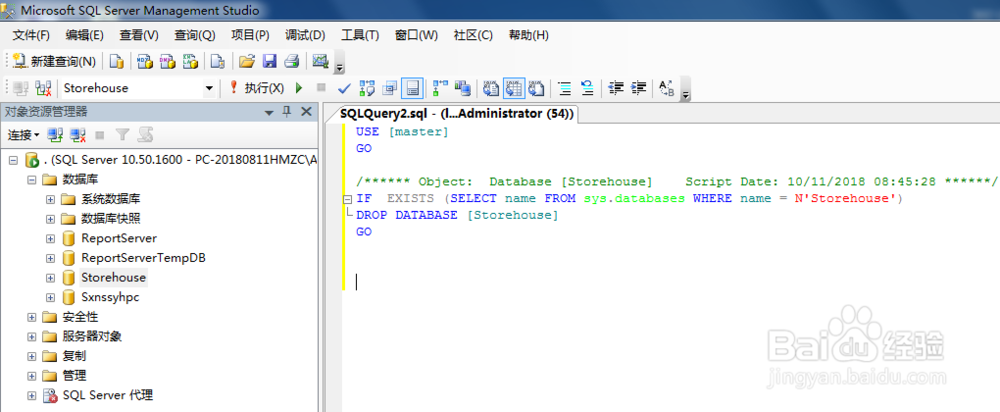Open the 工具(T) menu
The height and width of the screenshot is (412, 1000).
(x=360, y=35)
